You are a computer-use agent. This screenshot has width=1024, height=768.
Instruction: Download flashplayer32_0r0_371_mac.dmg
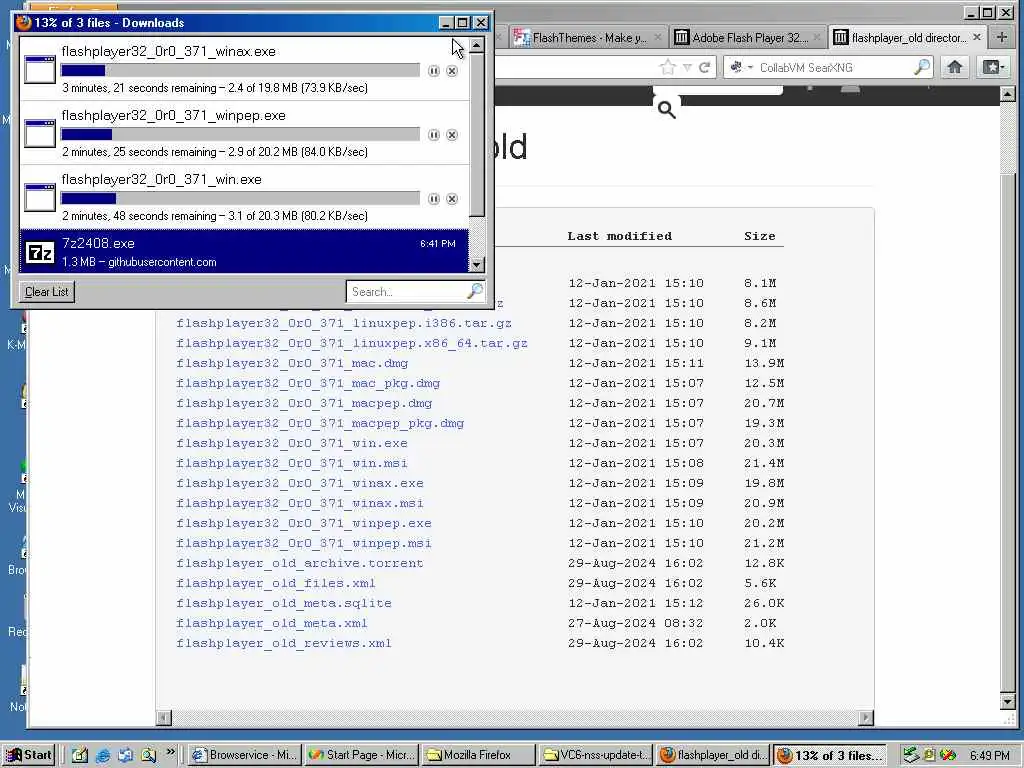point(292,363)
